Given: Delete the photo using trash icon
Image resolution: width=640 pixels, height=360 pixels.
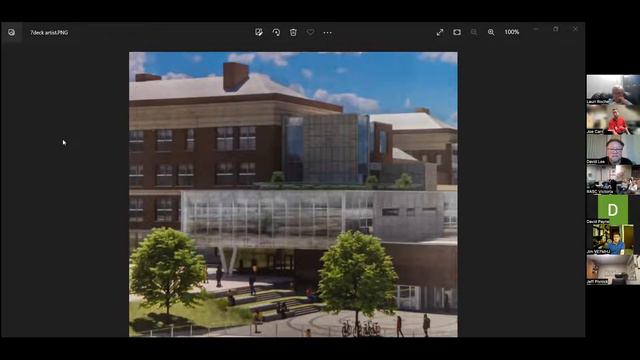Looking at the screenshot, I should coord(293,32).
